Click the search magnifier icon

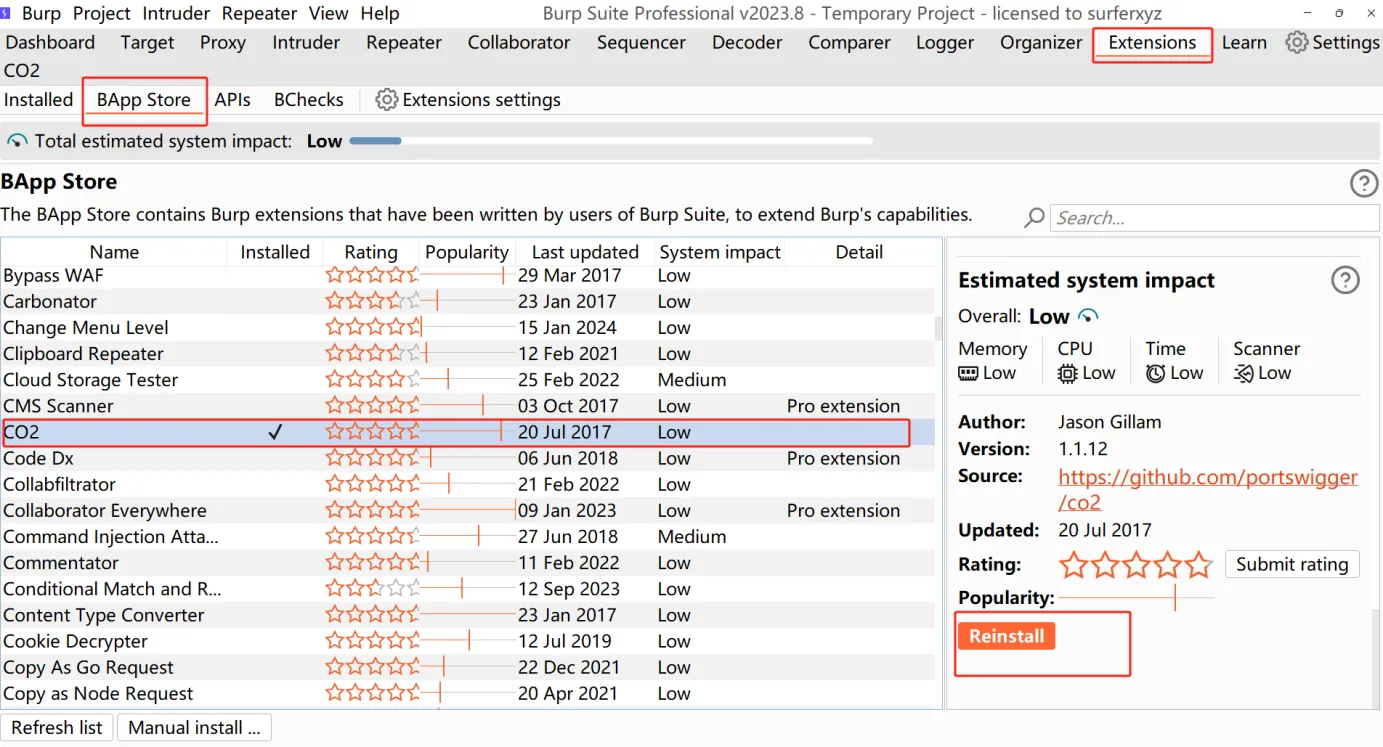[1035, 218]
